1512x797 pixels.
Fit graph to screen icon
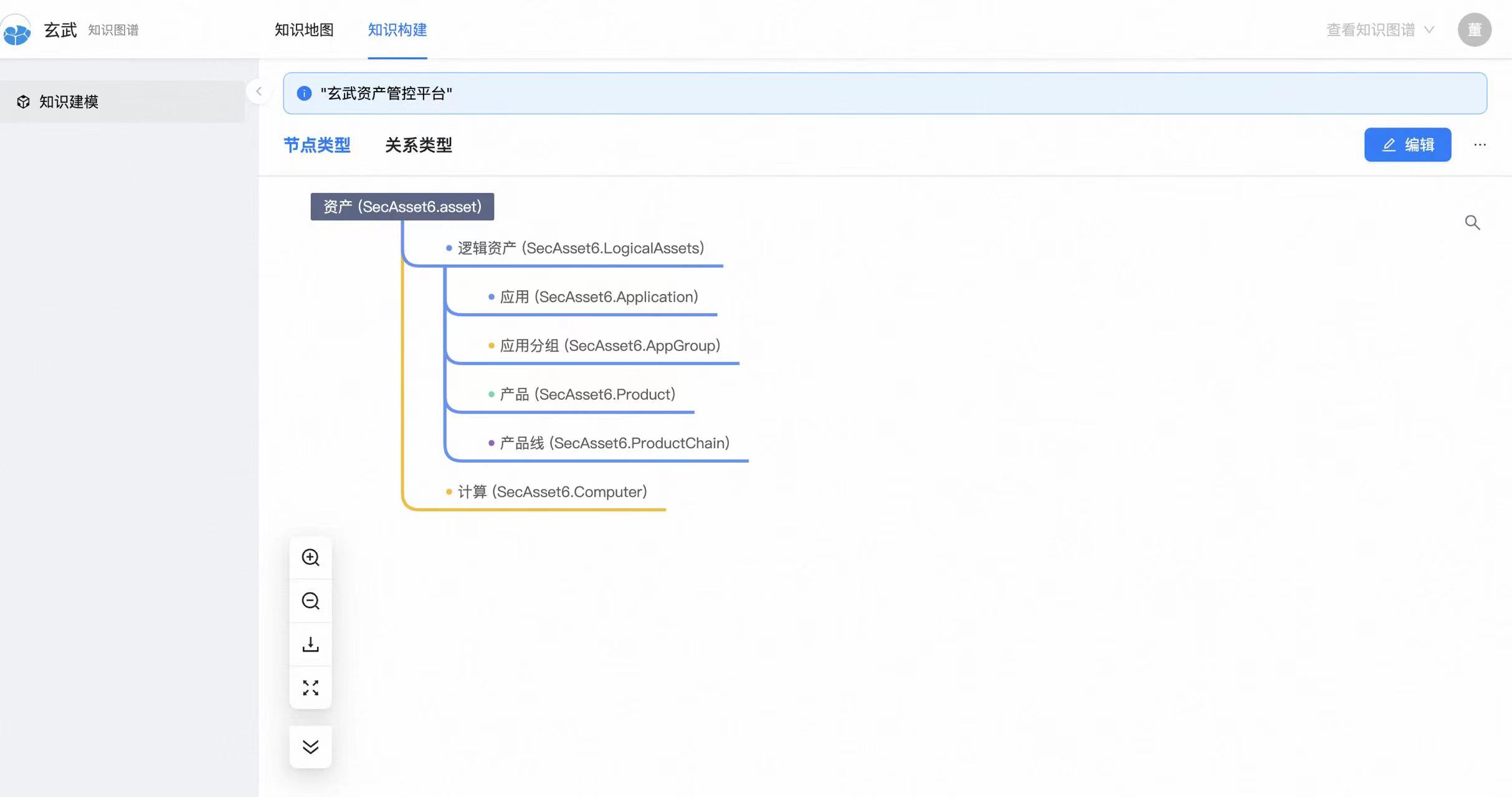coord(310,687)
